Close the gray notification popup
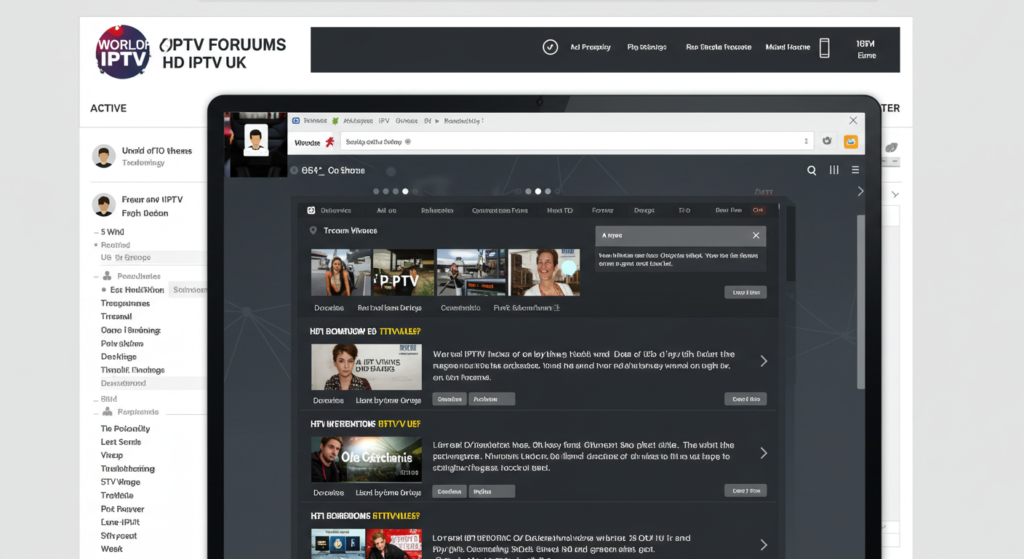Image resolution: width=1024 pixels, height=559 pixels. tap(756, 235)
